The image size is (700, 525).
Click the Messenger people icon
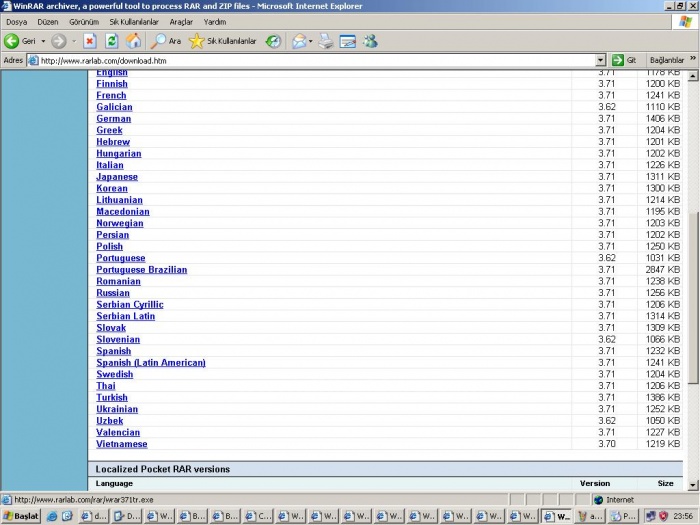[370, 41]
